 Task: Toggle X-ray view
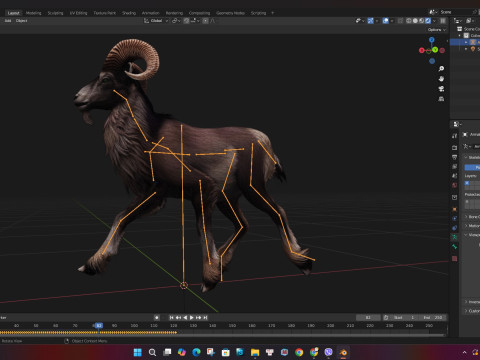[400, 21]
